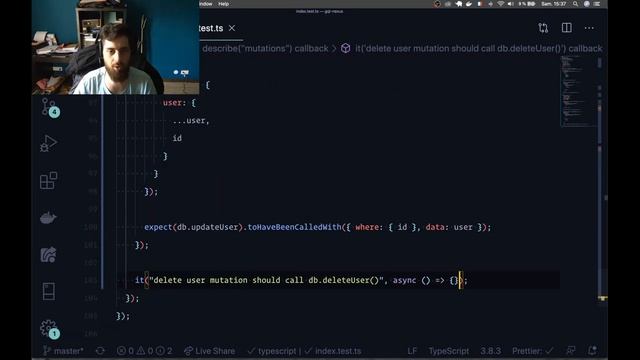Split the editor to the right
Screen dimensions: 640x360
(567, 28)
